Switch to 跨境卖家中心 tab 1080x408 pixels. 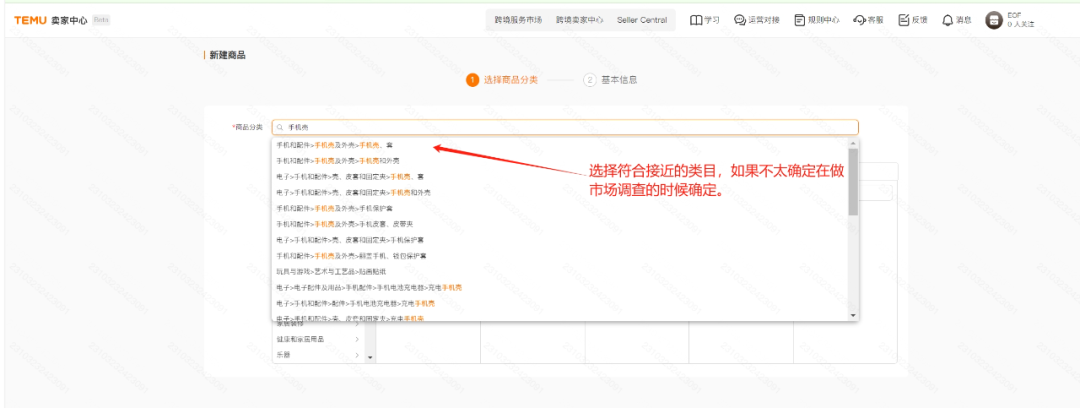pos(579,20)
